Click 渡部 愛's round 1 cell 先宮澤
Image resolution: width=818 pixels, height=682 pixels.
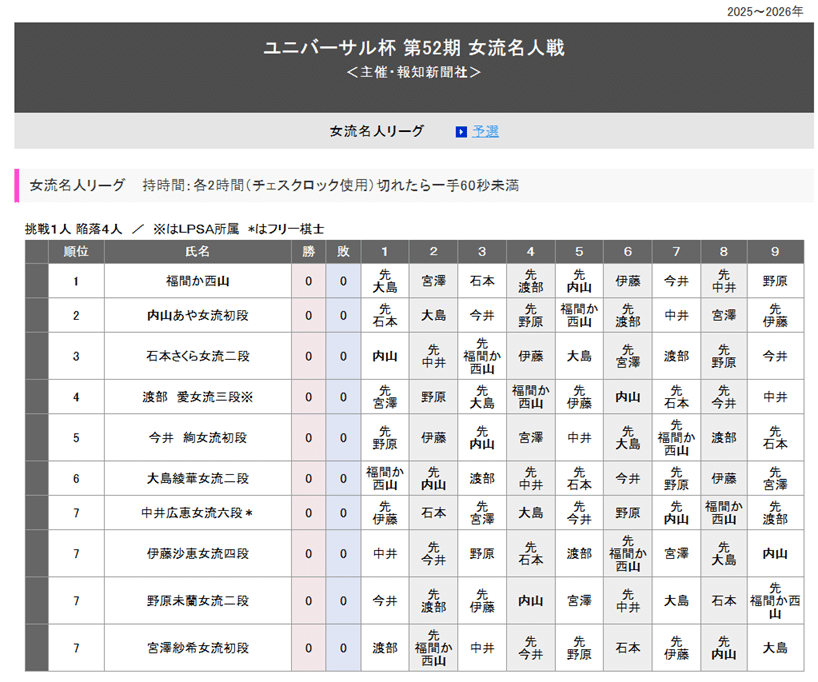click(x=384, y=397)
